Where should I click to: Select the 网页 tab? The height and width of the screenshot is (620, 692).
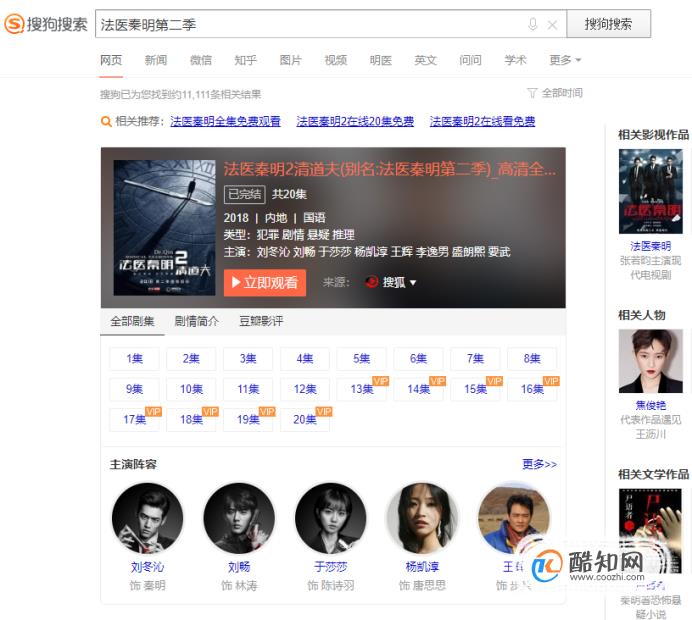(x=111, y=60)
